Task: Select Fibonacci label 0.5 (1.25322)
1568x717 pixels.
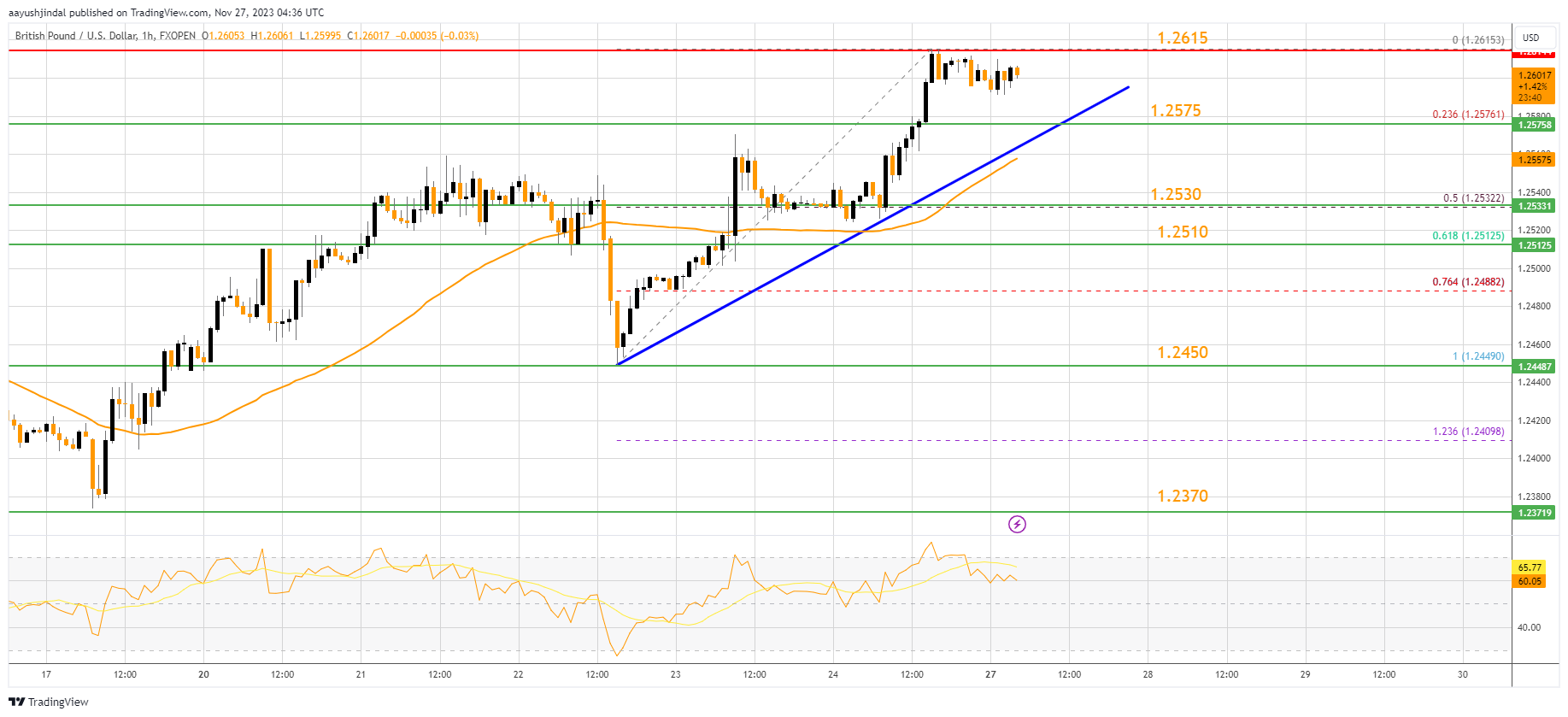Action: point(1474,198)
